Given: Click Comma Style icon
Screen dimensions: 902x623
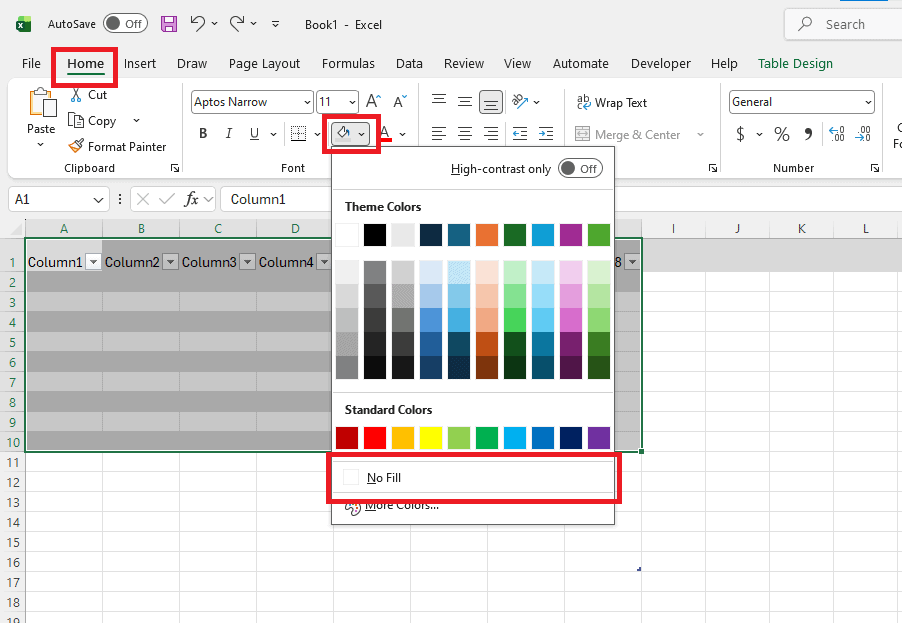Looking at the screenshot, I should click(x=808, y=134).
